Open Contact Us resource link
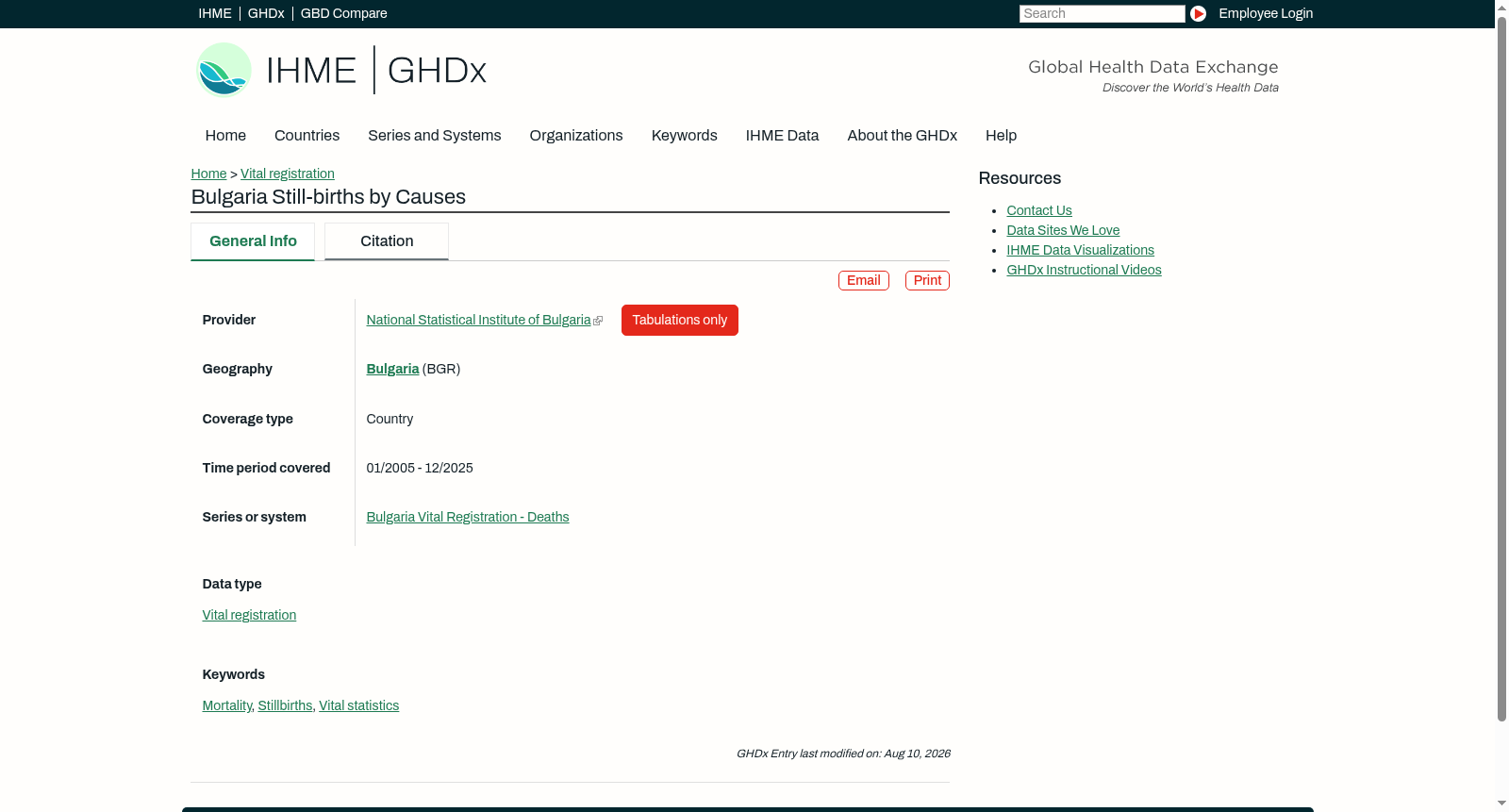The image size is (1509, 812). point(1039,211)
